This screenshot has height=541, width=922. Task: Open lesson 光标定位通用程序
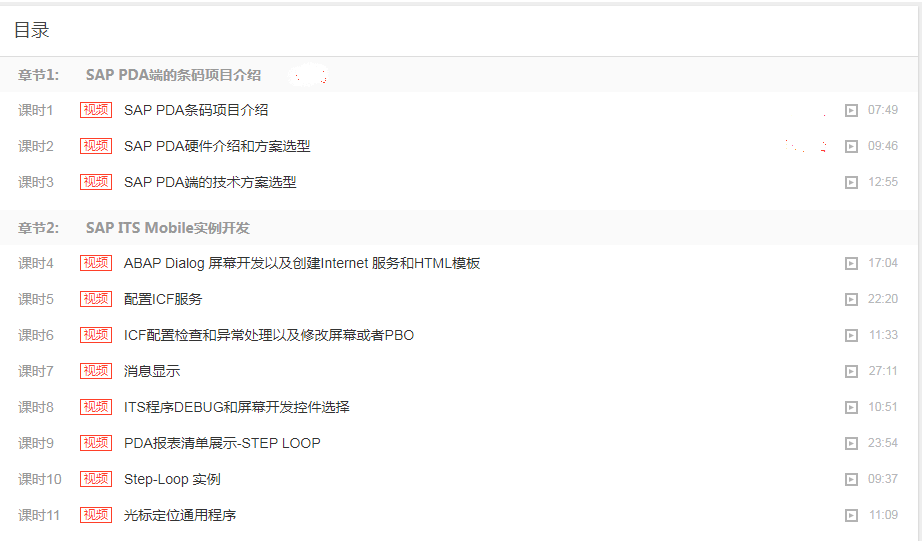coord(180,515)
